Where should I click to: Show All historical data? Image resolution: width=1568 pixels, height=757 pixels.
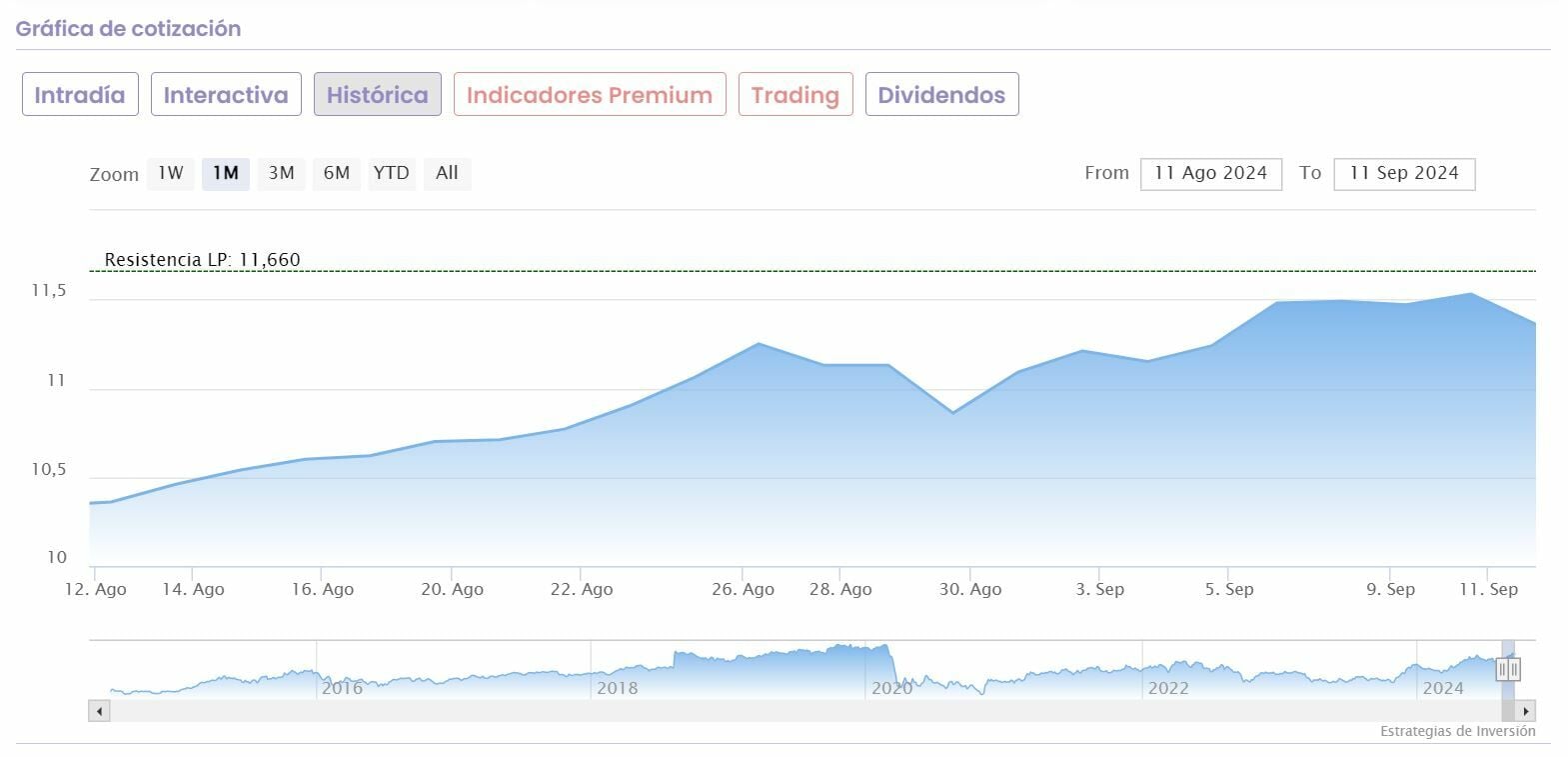point(447,173)
